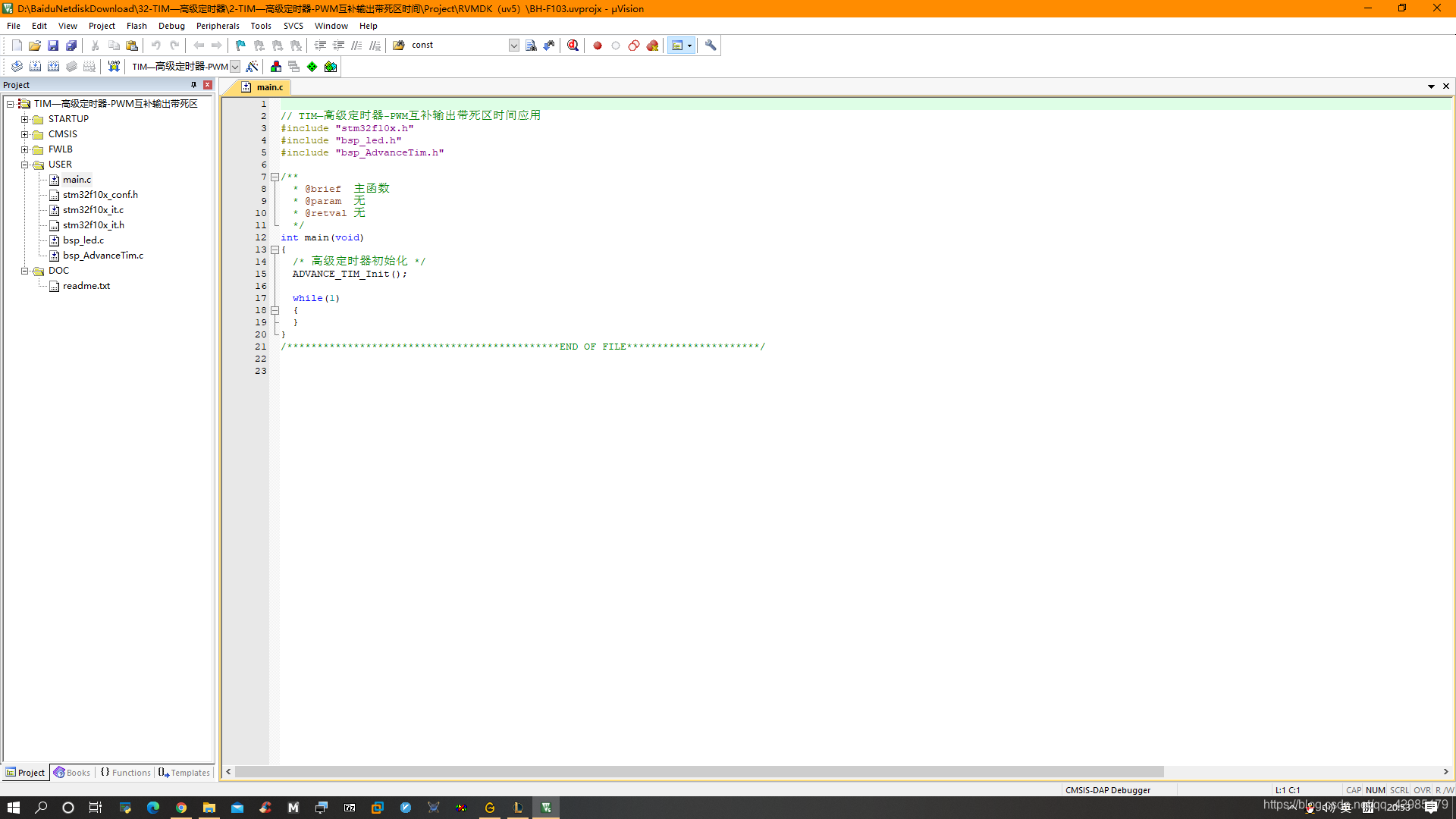The height and width of the screenshot is (819, 1456).
Task: Open a file using the Open icon
Action: pyautogui.click(x=35, y=45)
